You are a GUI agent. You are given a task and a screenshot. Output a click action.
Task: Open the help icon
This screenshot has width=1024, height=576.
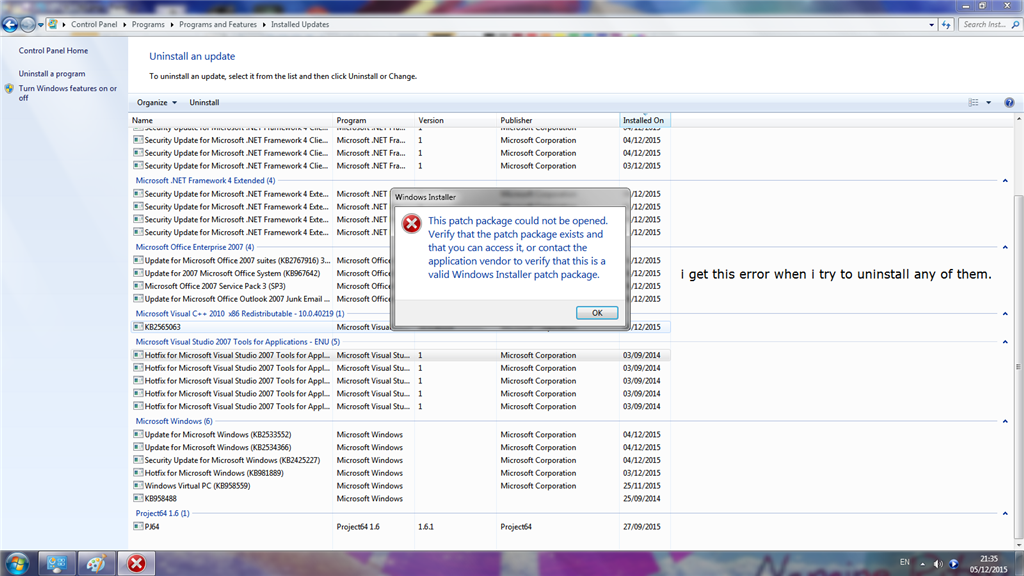[1009, 103]
